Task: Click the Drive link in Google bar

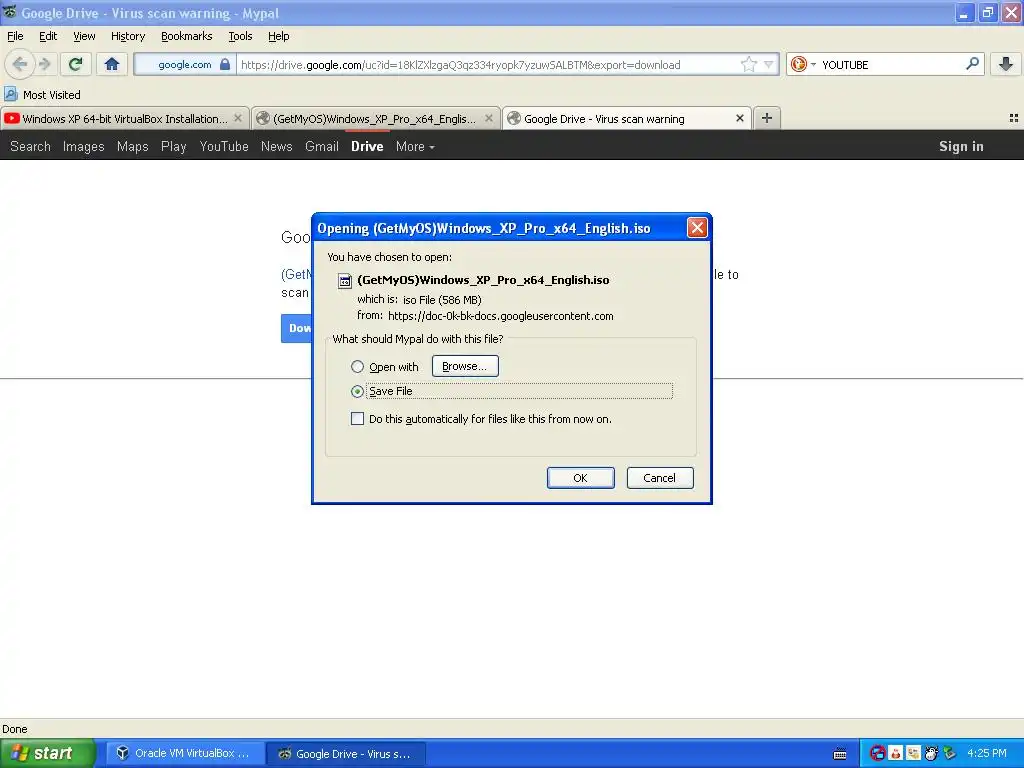Action: tap(367, 146)
